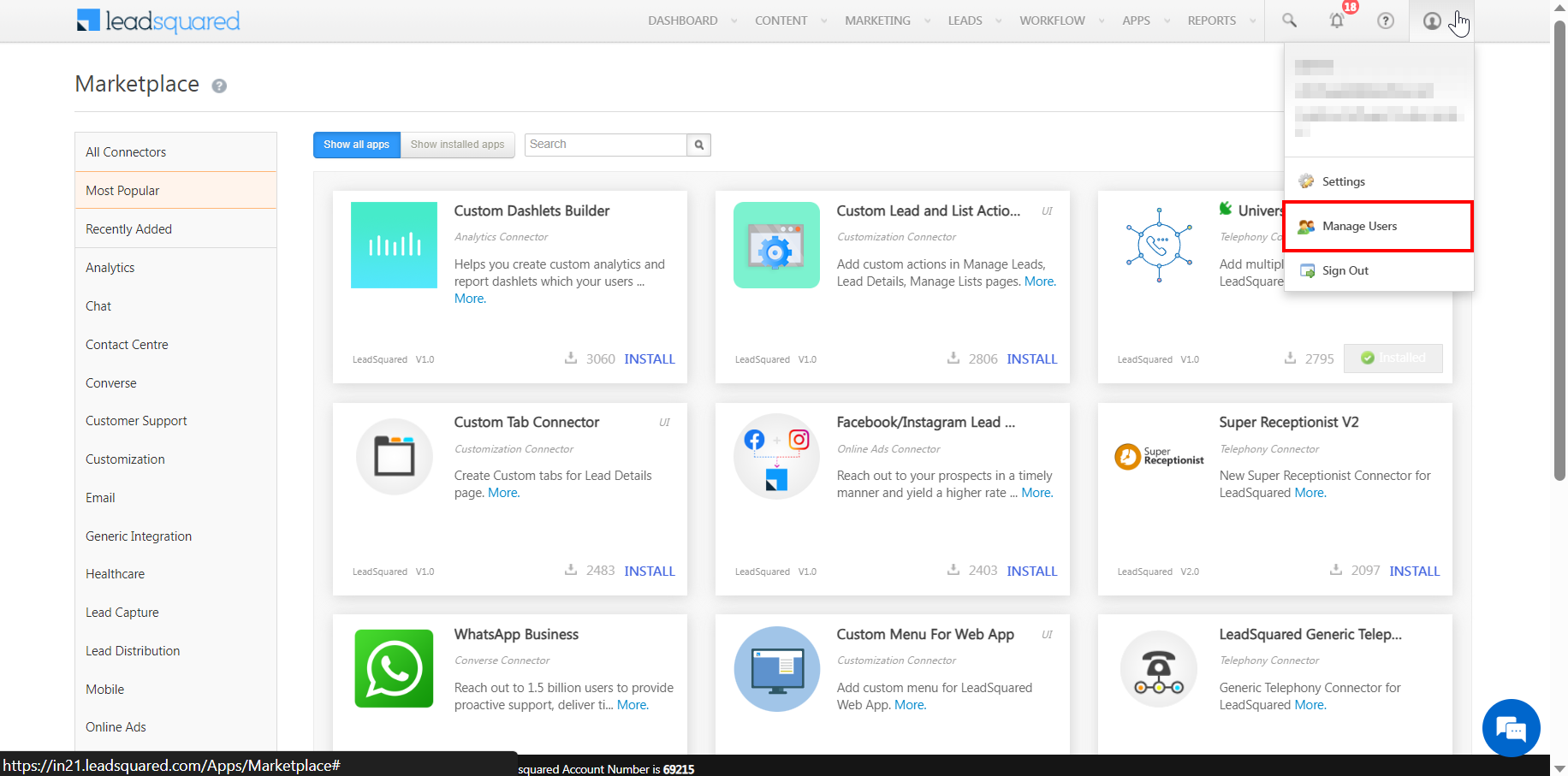
Task: Select Settings from user menu
Action: point(1379,181)
